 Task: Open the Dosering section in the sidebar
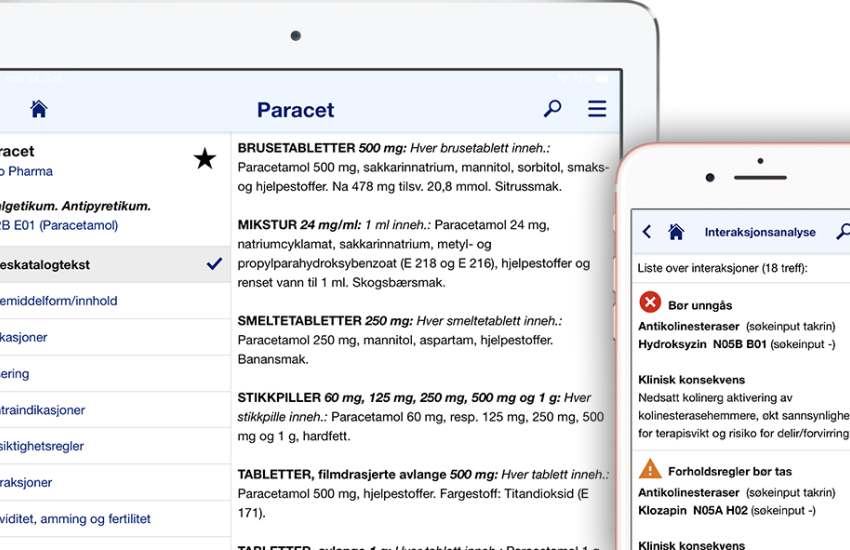tap(115, 373)
